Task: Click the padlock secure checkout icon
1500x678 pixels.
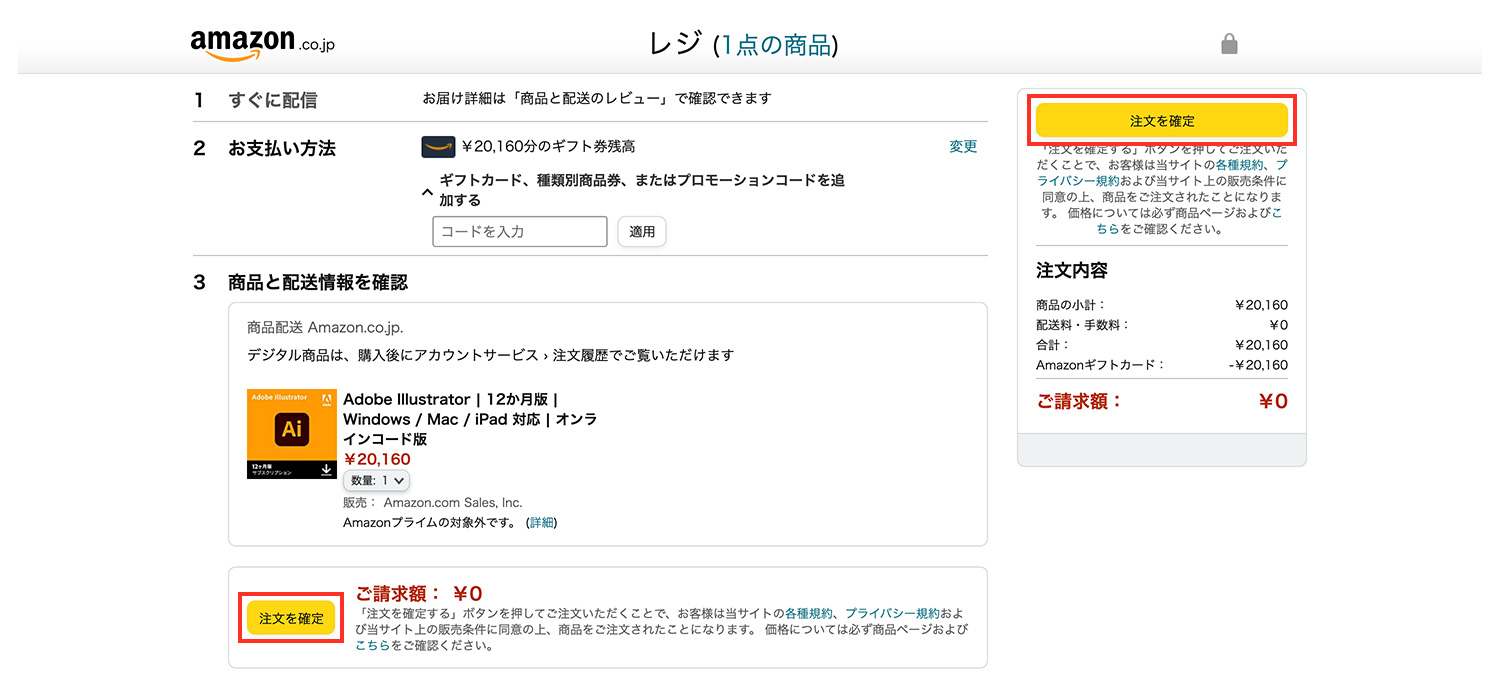Action: coord(1229,44)
